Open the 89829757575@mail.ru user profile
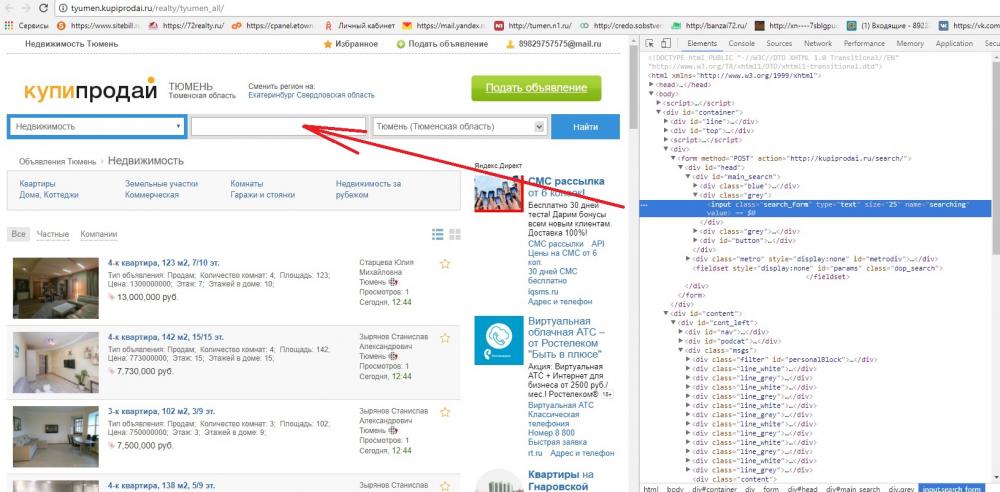 (554, 44)
